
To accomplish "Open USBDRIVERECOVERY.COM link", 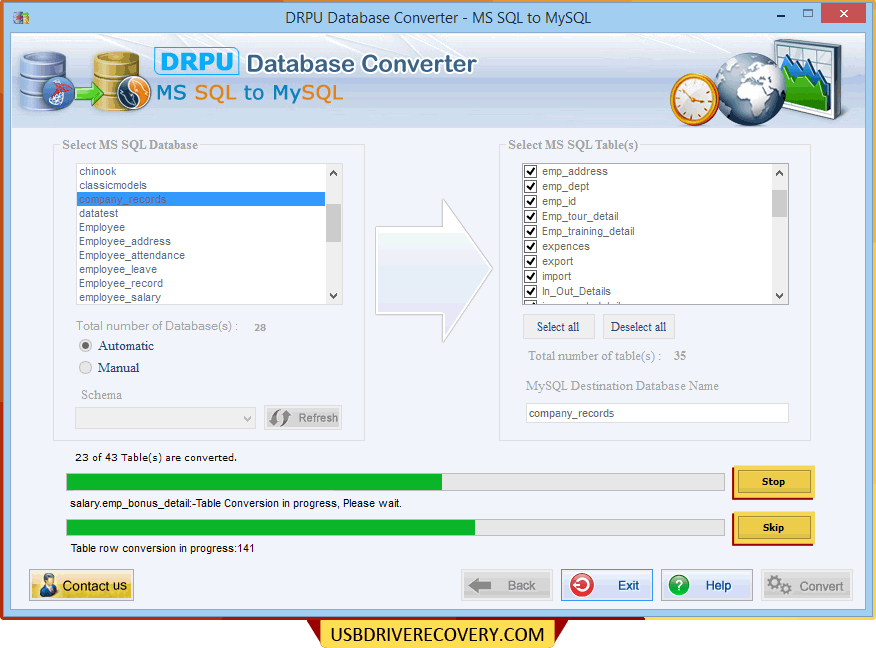I will point(437,634).
